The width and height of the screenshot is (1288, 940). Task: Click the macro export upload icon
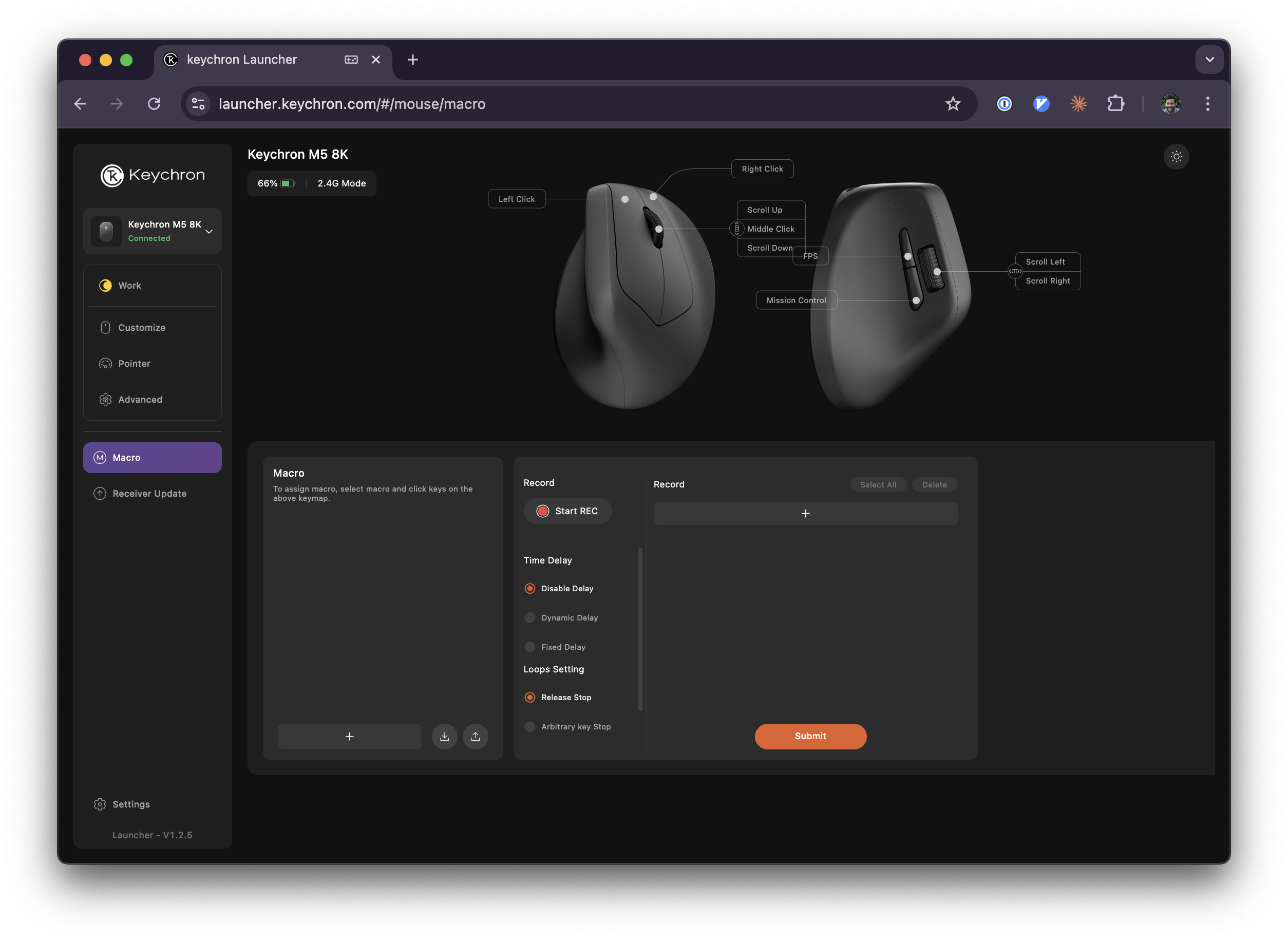click(475, 736)
